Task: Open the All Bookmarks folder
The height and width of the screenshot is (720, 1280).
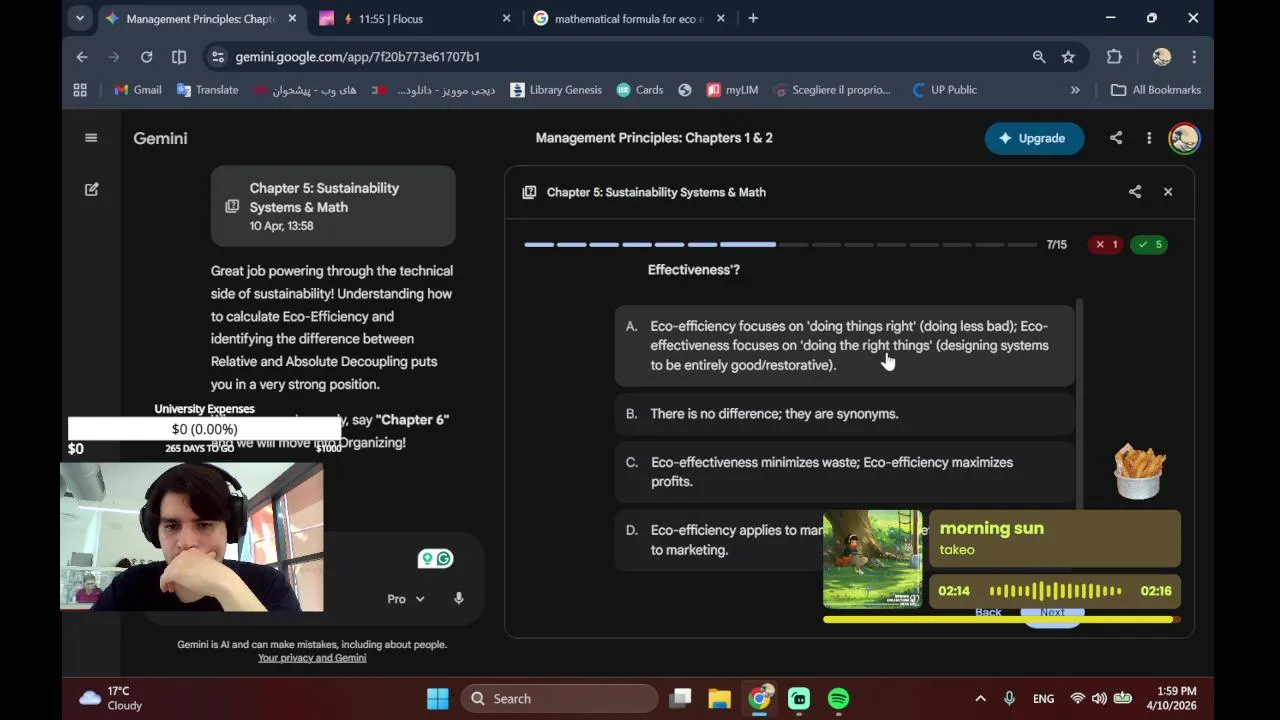Action: click(x=1156, y=90)
